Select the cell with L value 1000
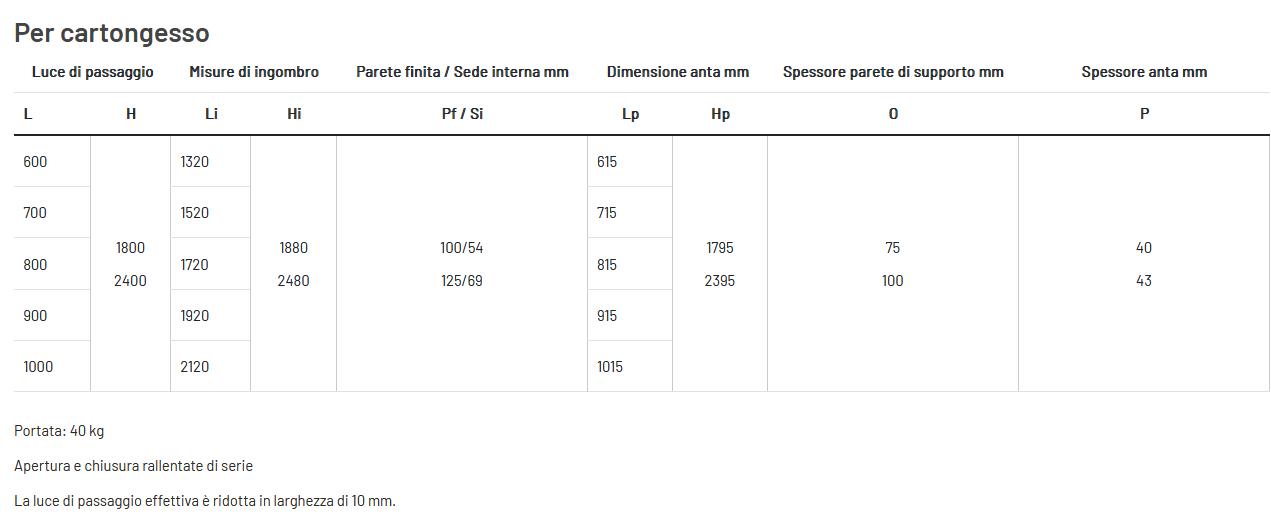 pyautogui.click(x=52, y=366)
